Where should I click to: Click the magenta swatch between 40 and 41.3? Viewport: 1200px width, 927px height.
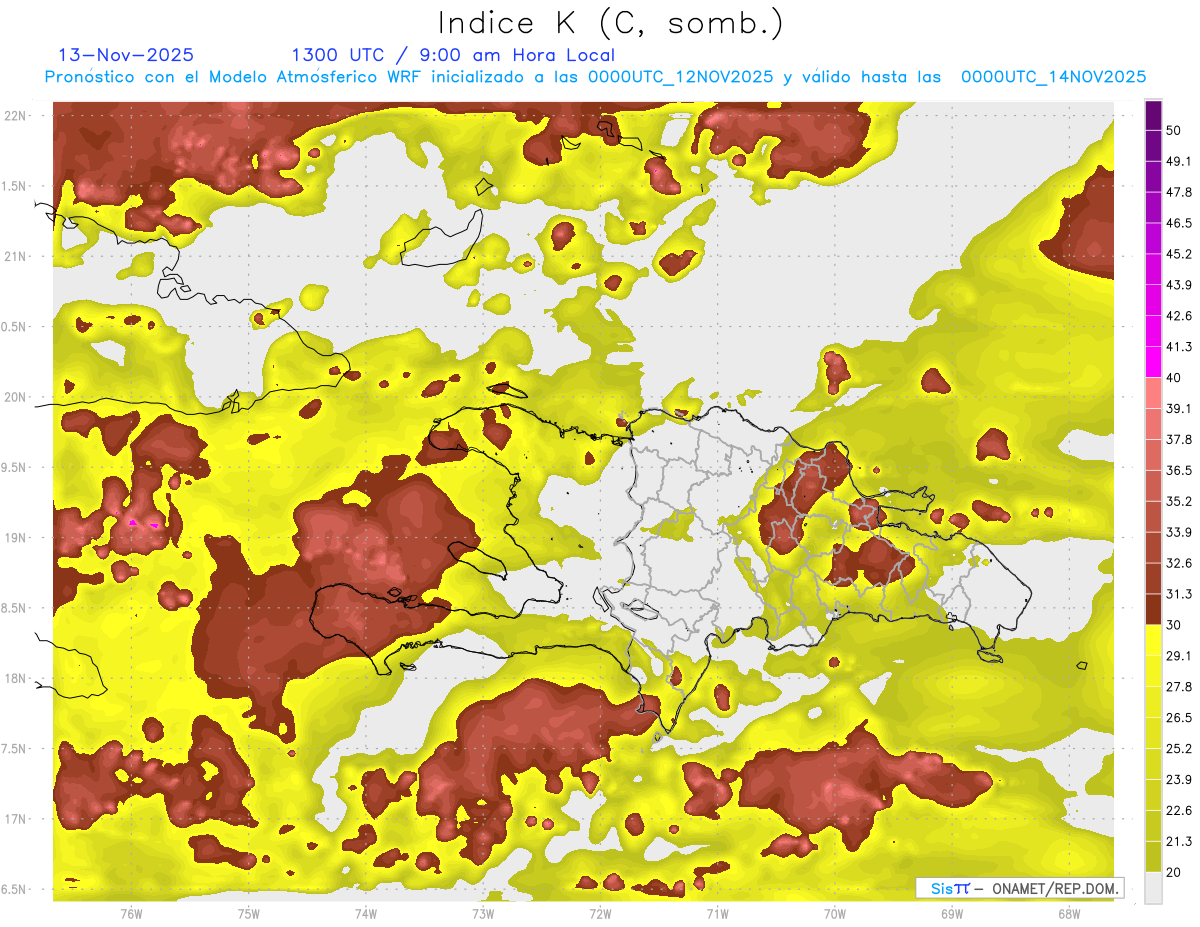pos(1153,362)
